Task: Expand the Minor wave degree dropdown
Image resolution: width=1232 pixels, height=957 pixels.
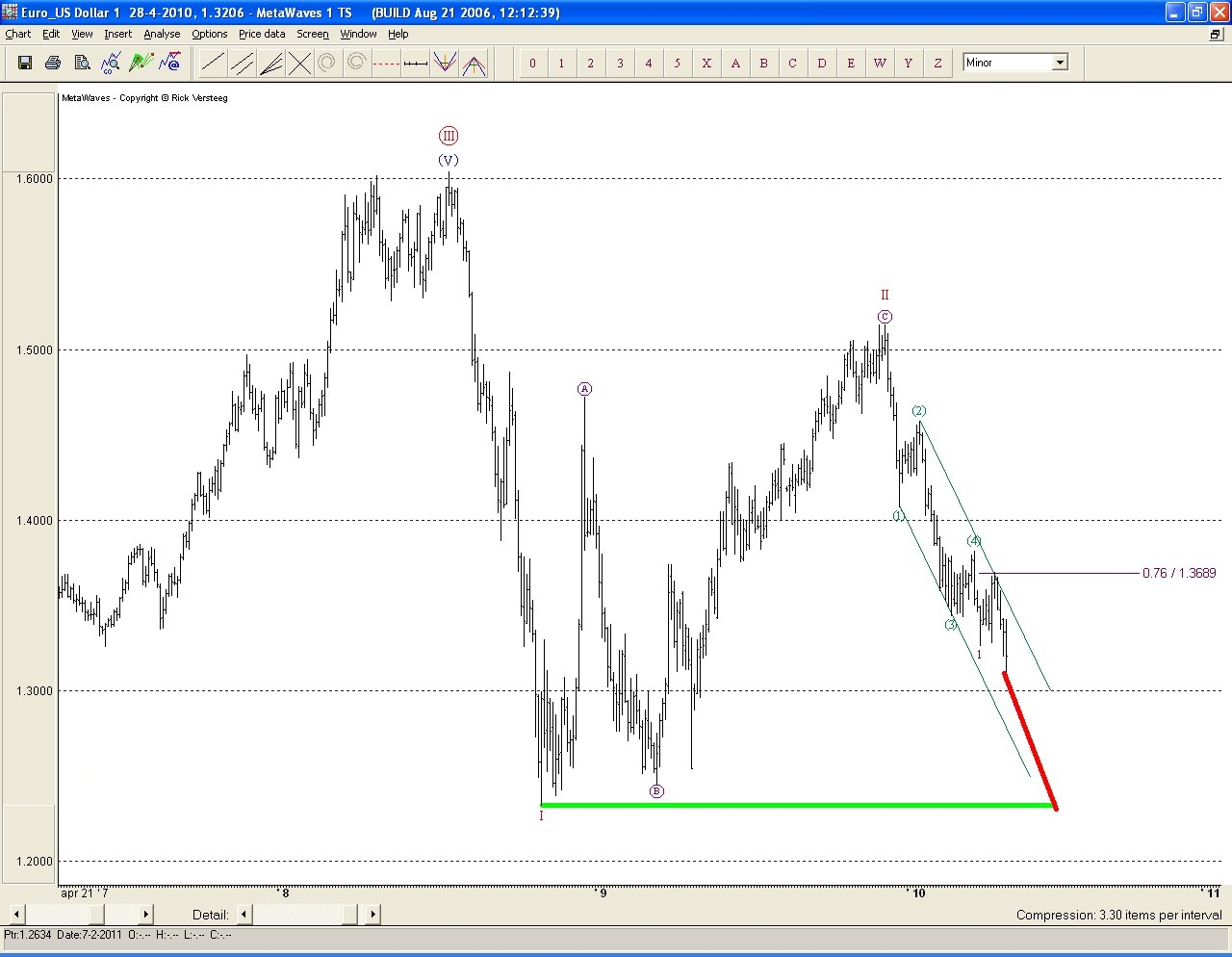Action: coord(1060,63)
